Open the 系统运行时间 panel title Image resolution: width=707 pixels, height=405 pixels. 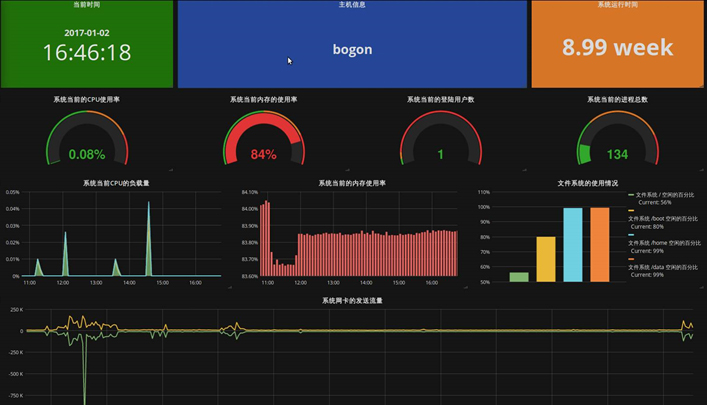pos(617,5)
